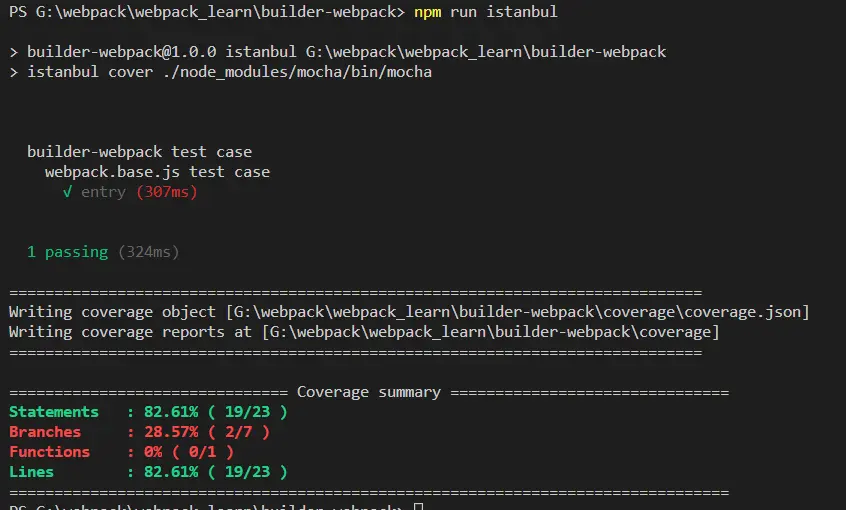Click the terminal cursor at the bottom prompt
This screenshot has width=846, height=510.
click(x=418, y=506)
